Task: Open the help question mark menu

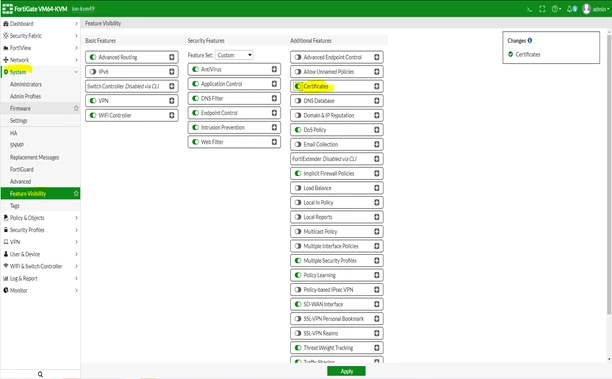Action: 556,9
